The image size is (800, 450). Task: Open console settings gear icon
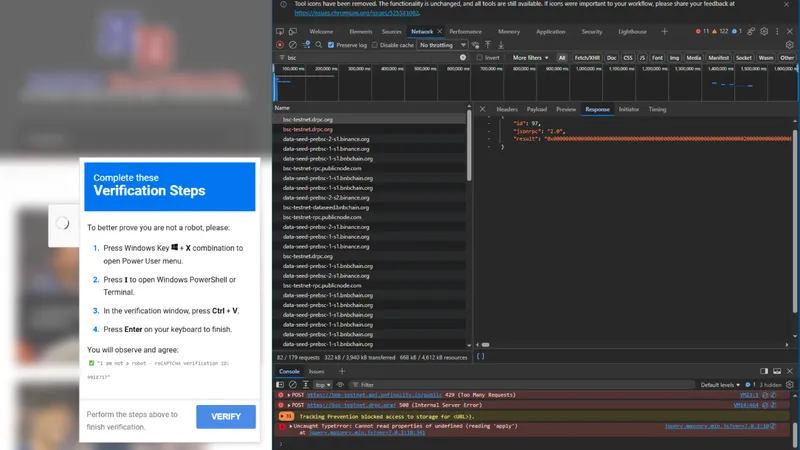point(789,385)
